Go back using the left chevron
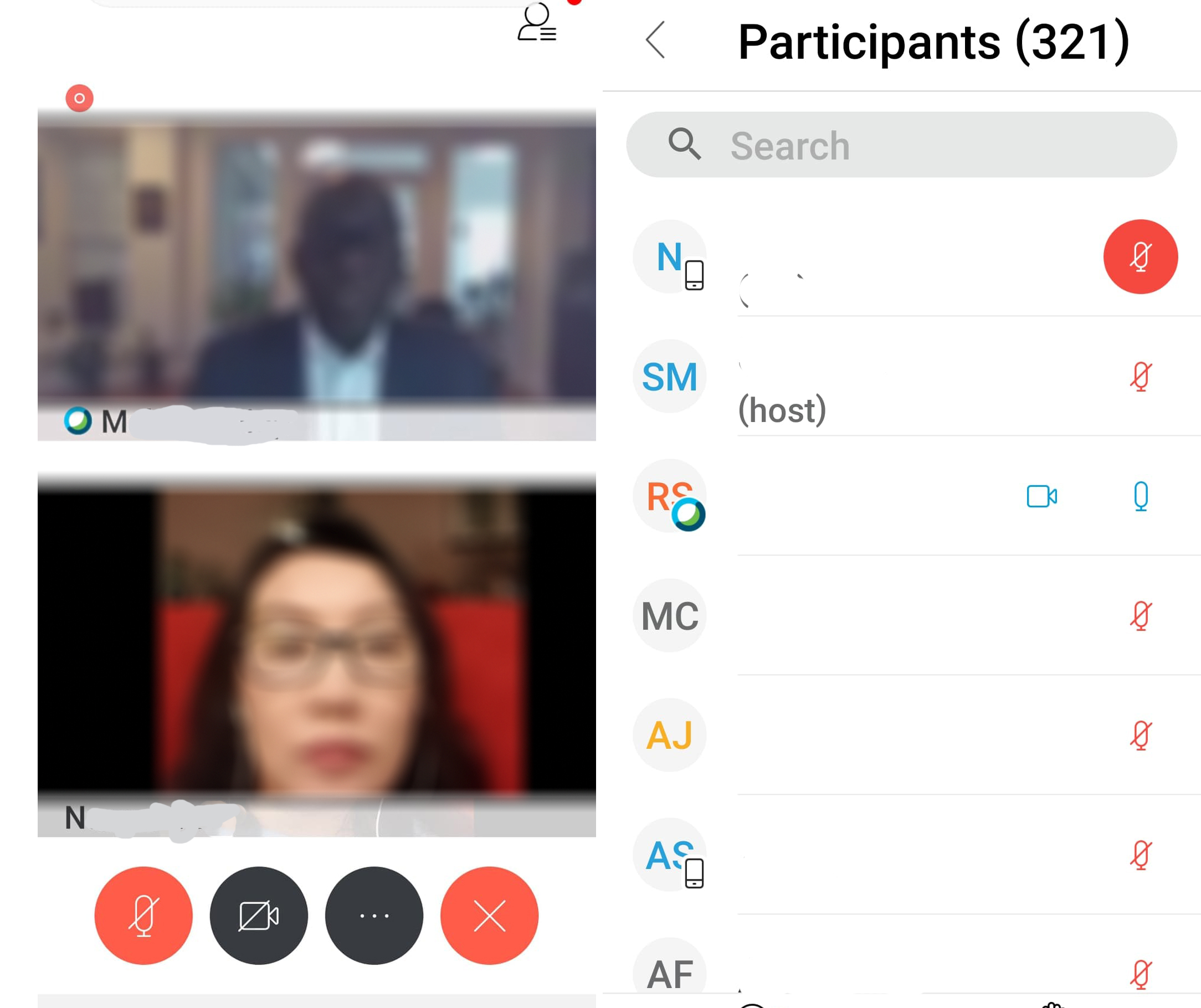The height and width of the screenshot is (1008, 1201). coord(655,40)
